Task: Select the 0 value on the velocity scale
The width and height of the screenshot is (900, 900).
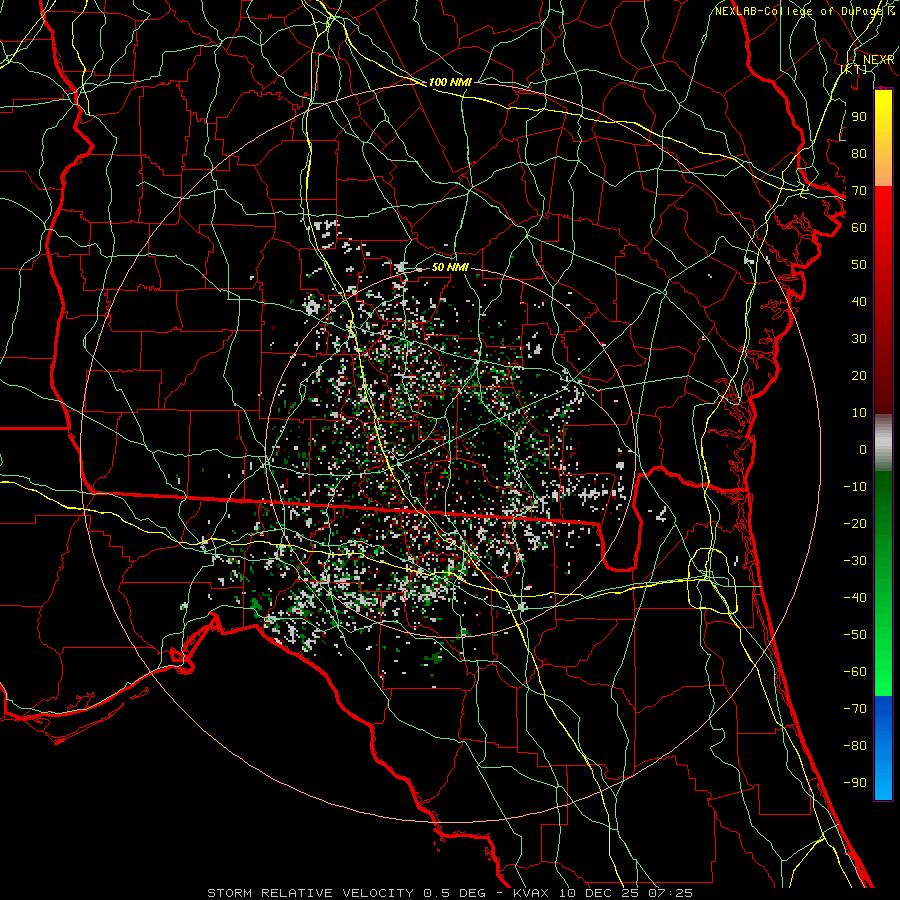Action: click(863, 450)
